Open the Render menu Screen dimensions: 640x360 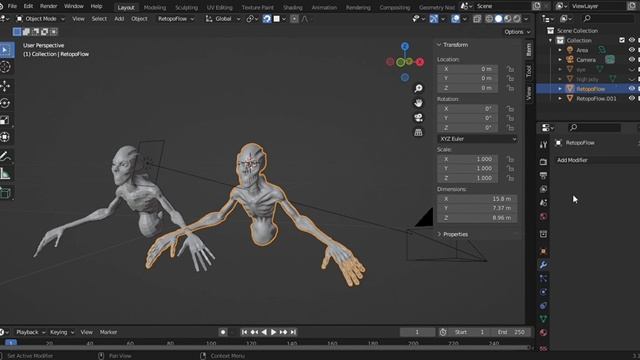pos(49,6)
